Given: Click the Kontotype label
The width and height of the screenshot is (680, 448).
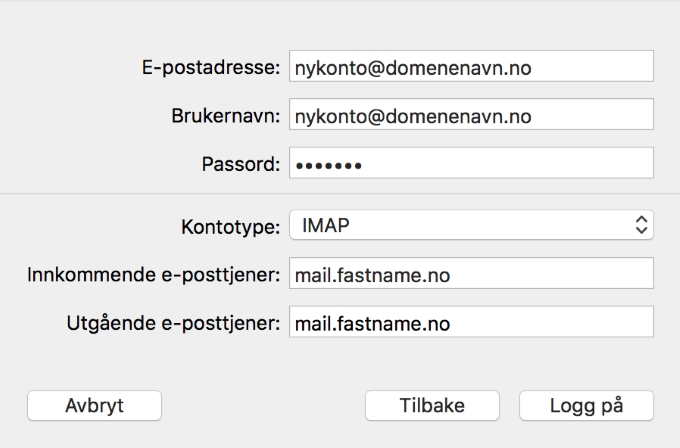Looking at the screenshot, I should (231, 227).
